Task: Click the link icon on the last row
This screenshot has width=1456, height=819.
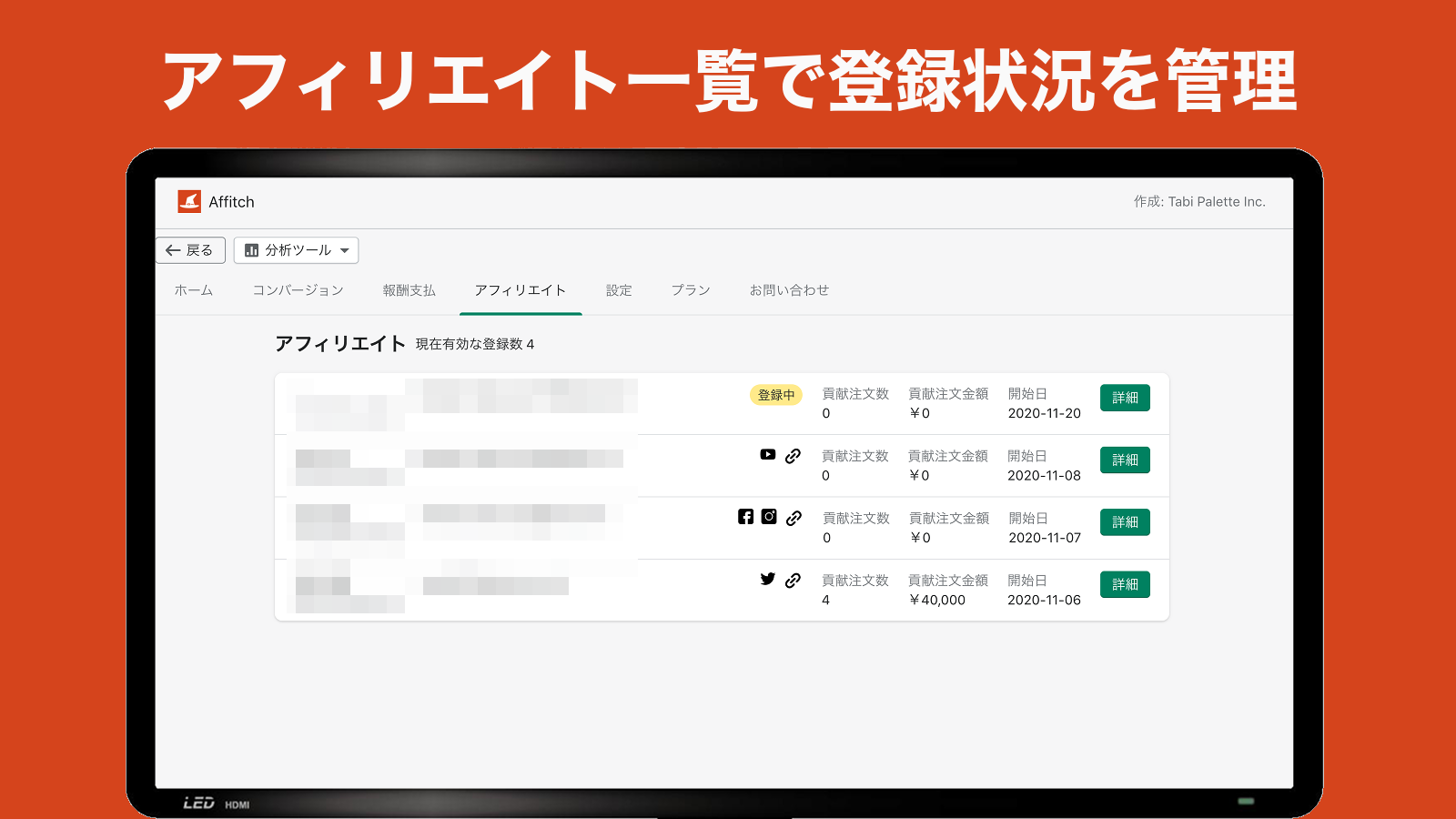Action: click(x=794, y=580)
